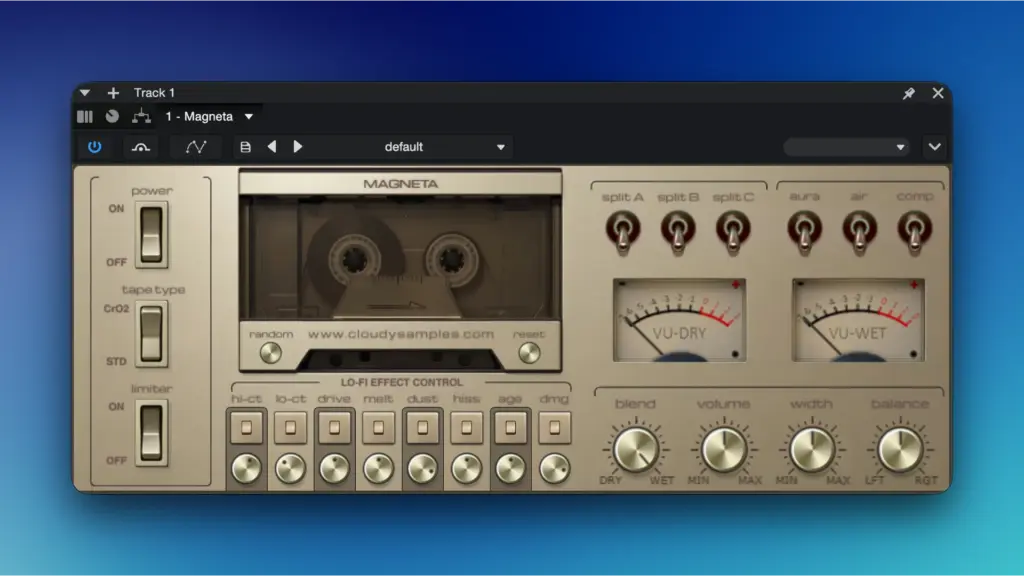Open the channel editor bars icon
Viewport: 1024px width, 576px height.
(85, 116)
